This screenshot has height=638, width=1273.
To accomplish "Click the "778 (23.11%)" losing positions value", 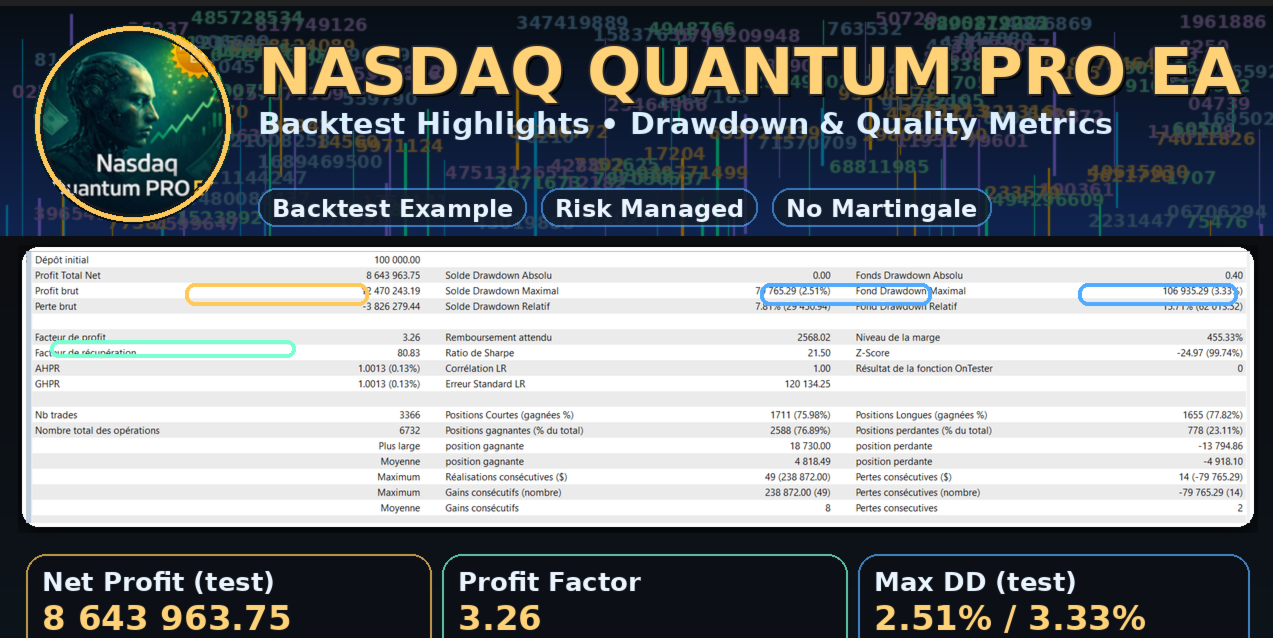I will pos(1216,431).
